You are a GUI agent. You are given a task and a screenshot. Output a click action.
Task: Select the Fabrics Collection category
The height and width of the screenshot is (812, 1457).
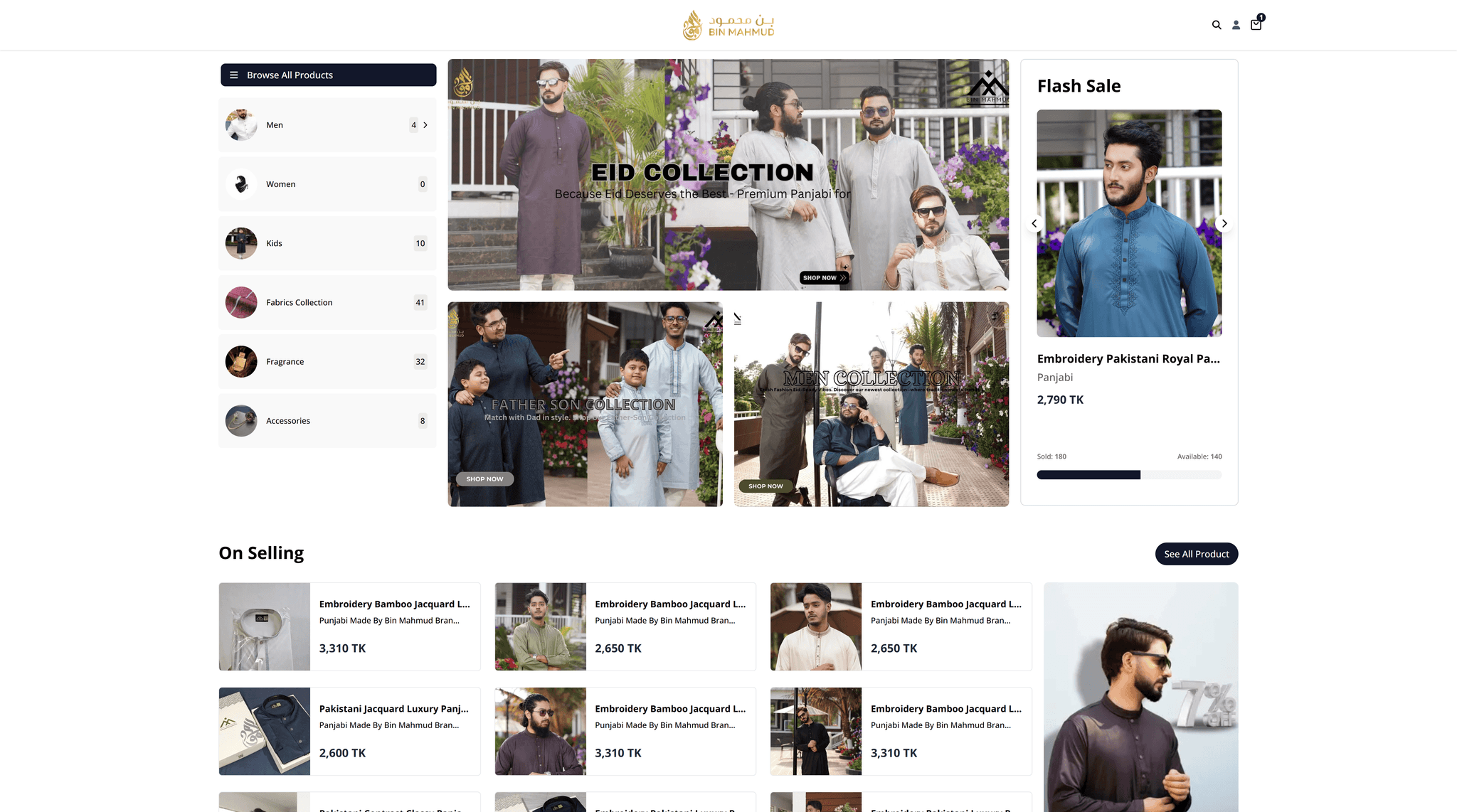(x=327, y=302)
